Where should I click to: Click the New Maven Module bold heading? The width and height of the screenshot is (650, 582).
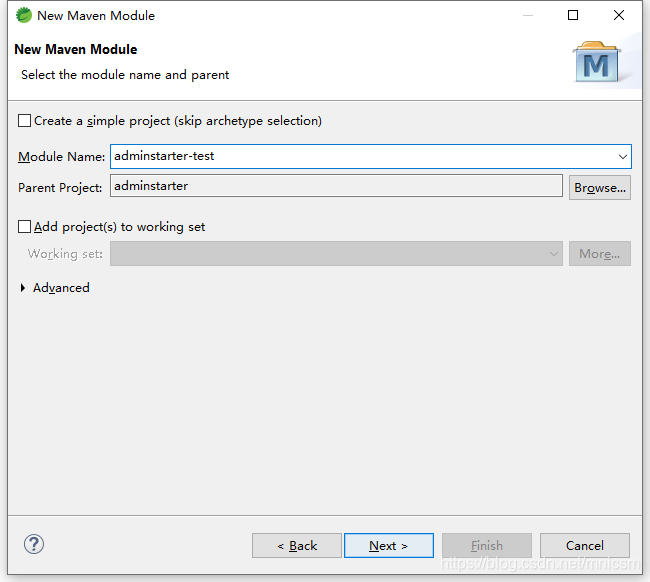pos(75,49)
